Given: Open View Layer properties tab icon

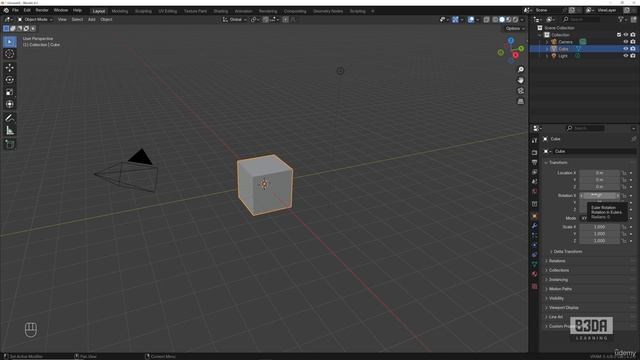Looking at the screenshot, I should click(x=535, y=172).
